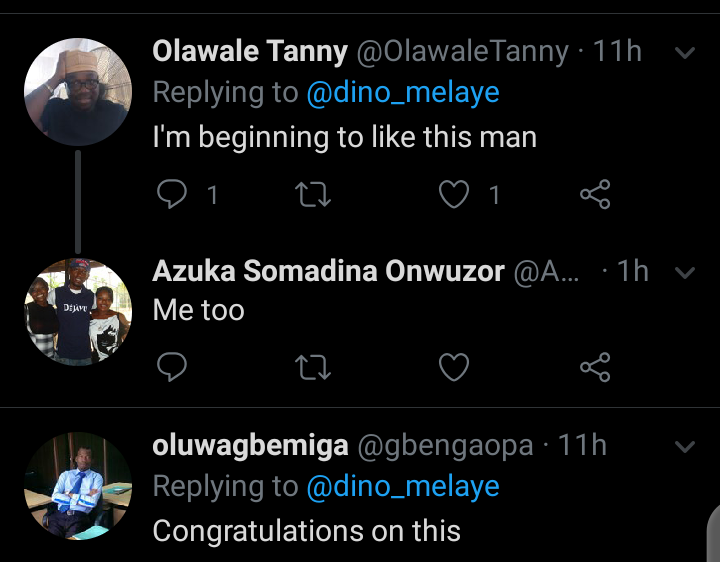This screenshot has height=562, width=720.
Task: Tap oluwagbemiga's profile photo
Action: (x=78, y=486)
